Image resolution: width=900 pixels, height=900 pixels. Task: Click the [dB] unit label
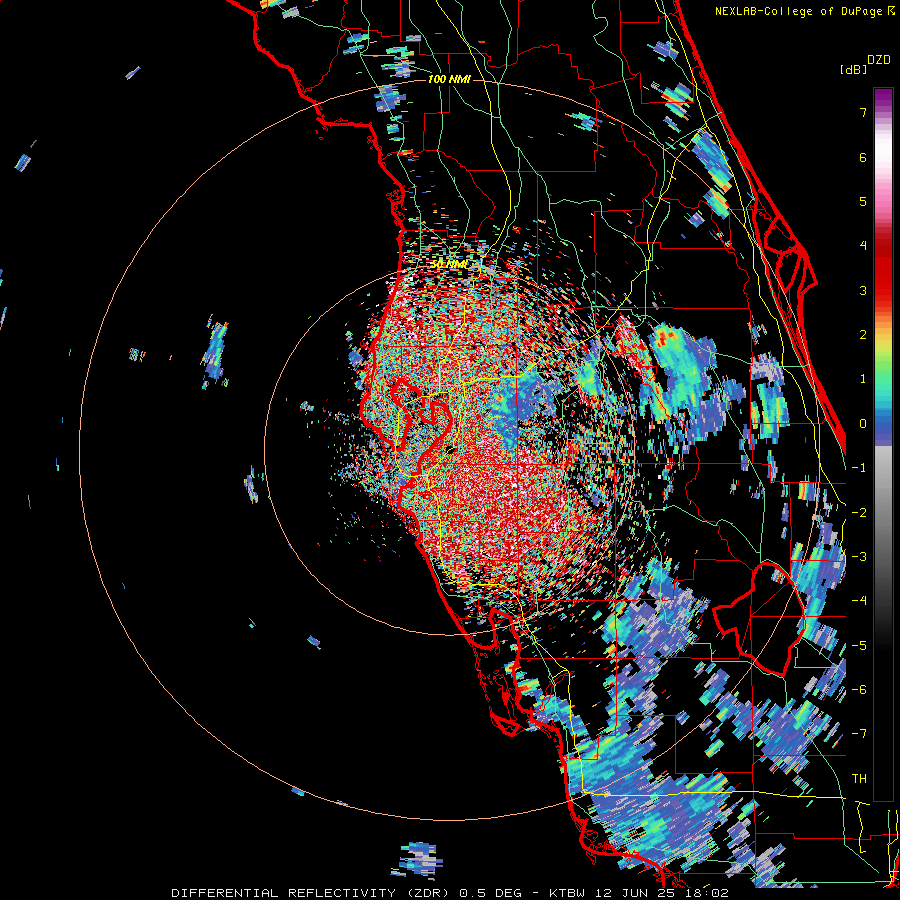coord(854,69)
